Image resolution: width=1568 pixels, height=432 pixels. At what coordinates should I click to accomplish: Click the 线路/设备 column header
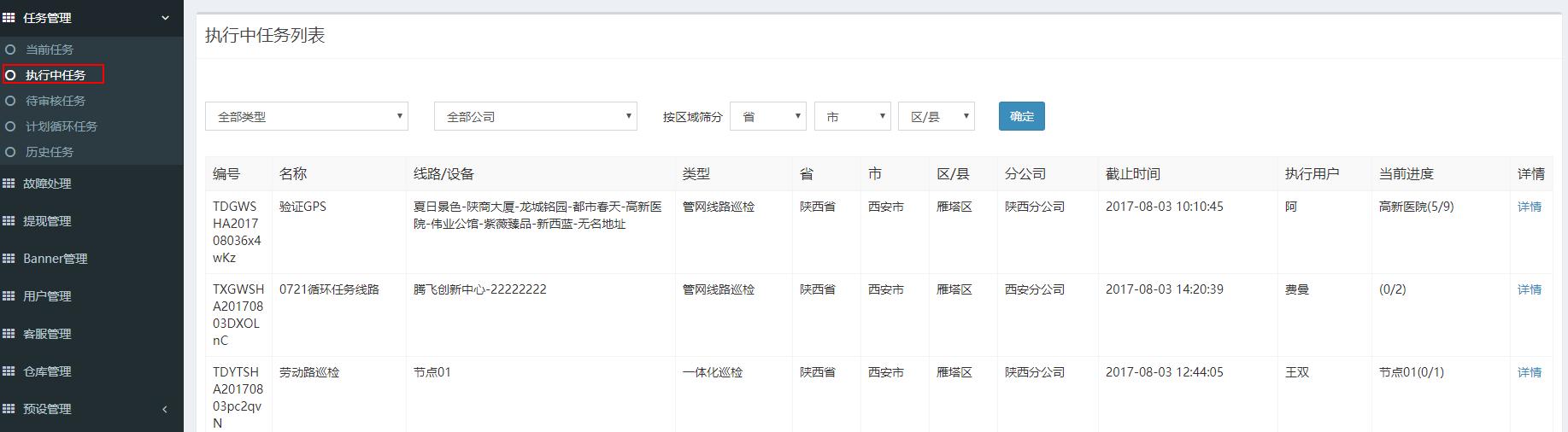[x=443, y=173]
